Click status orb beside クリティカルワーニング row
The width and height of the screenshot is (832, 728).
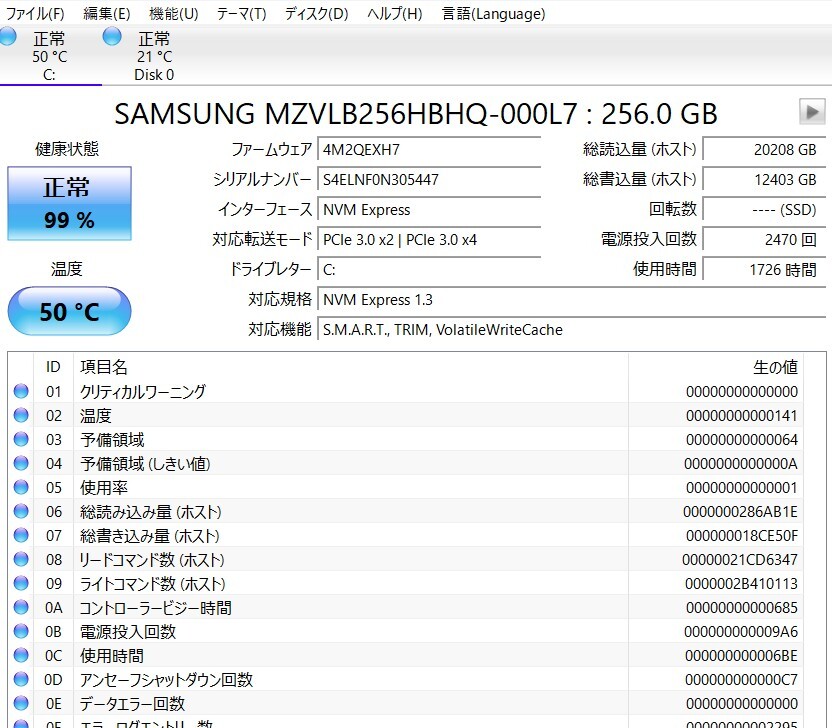21,392
